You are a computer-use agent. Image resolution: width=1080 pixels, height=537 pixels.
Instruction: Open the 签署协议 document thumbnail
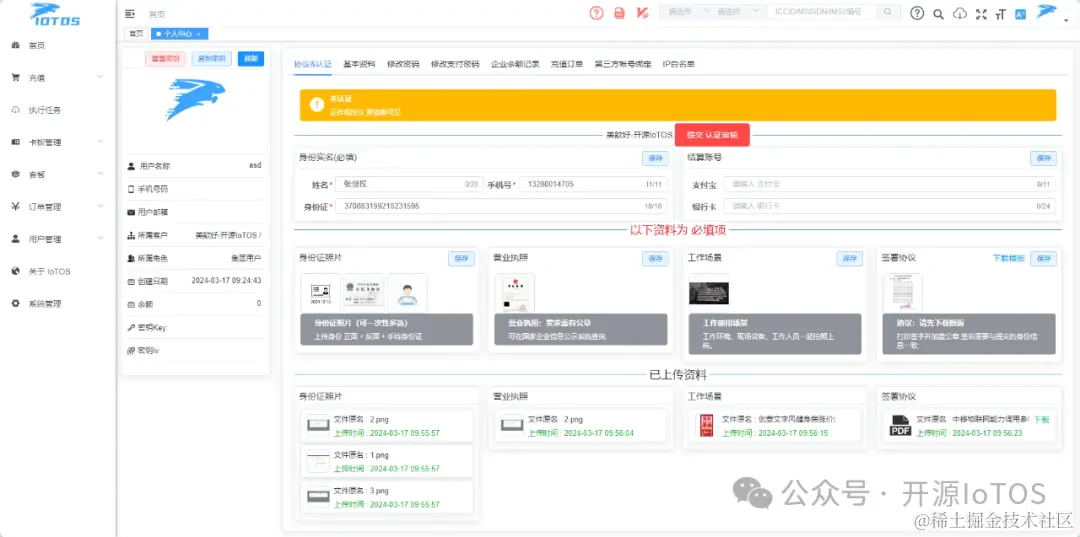902,293
